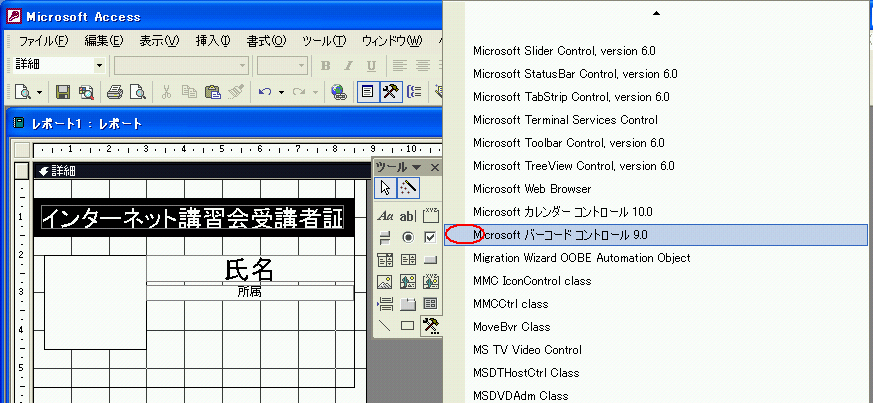873x403 pixels.
Task: Click the File Search icon beside Save
Action: coord(86,92)
